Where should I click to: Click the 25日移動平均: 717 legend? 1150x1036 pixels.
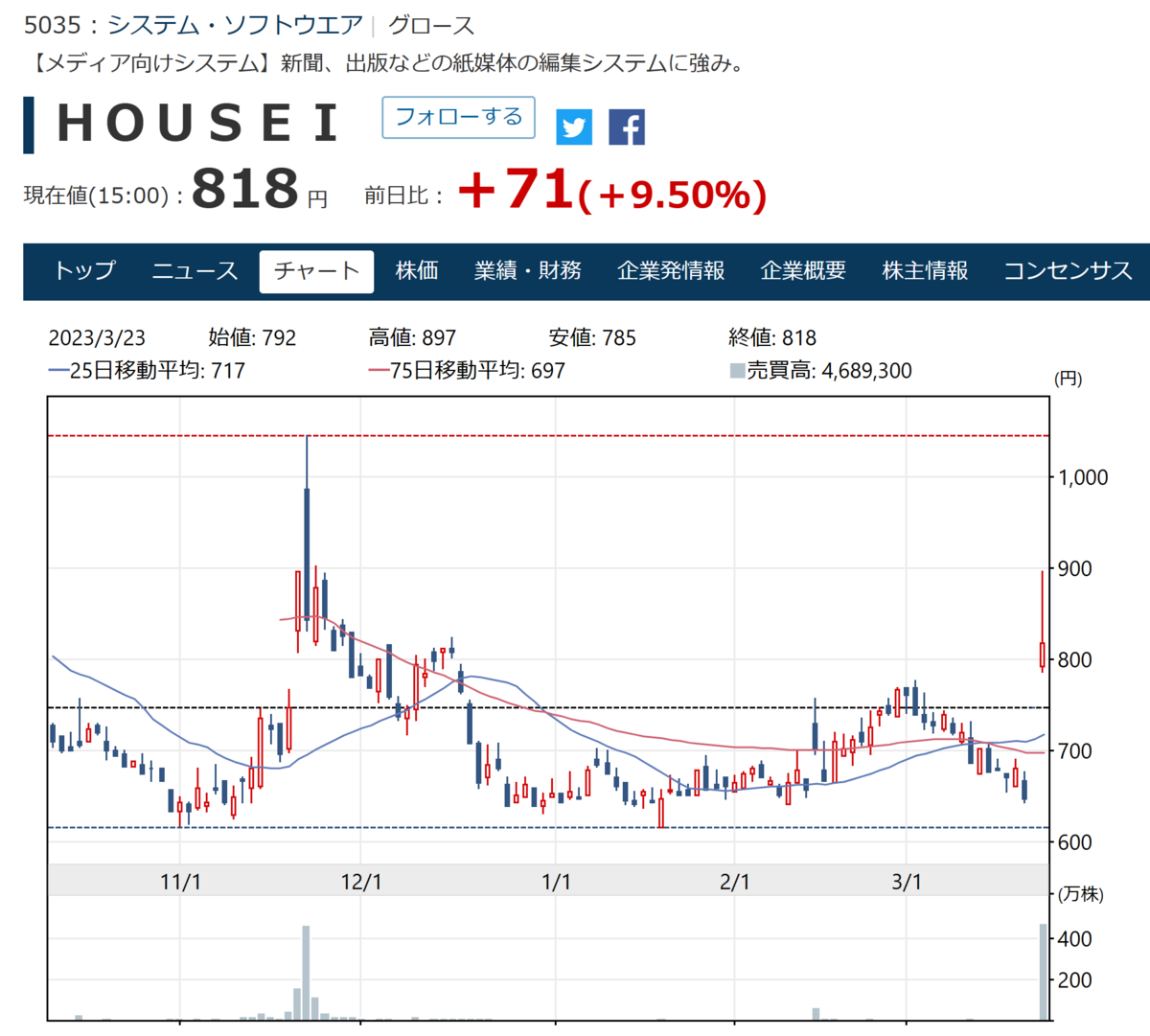pos(147,371)
